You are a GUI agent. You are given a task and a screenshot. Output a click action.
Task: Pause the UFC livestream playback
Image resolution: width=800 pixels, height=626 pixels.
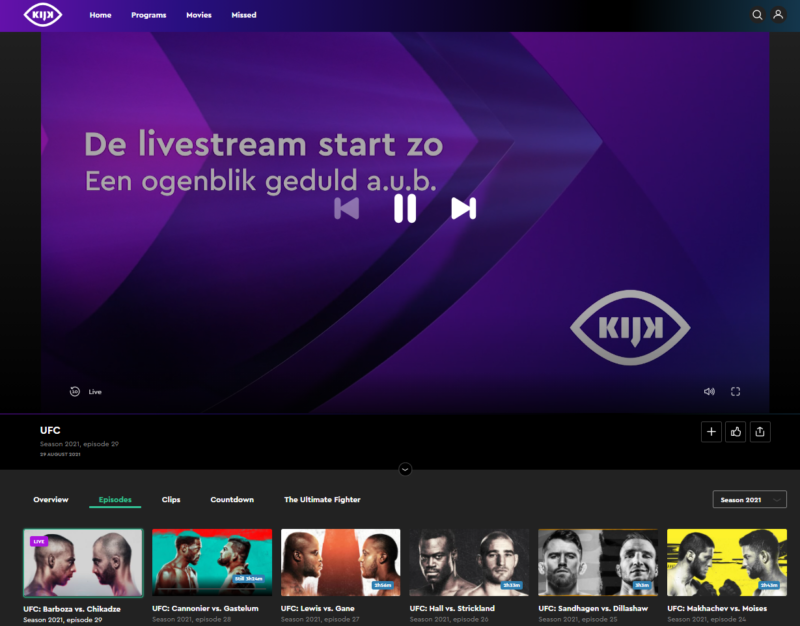pos(404,210)
